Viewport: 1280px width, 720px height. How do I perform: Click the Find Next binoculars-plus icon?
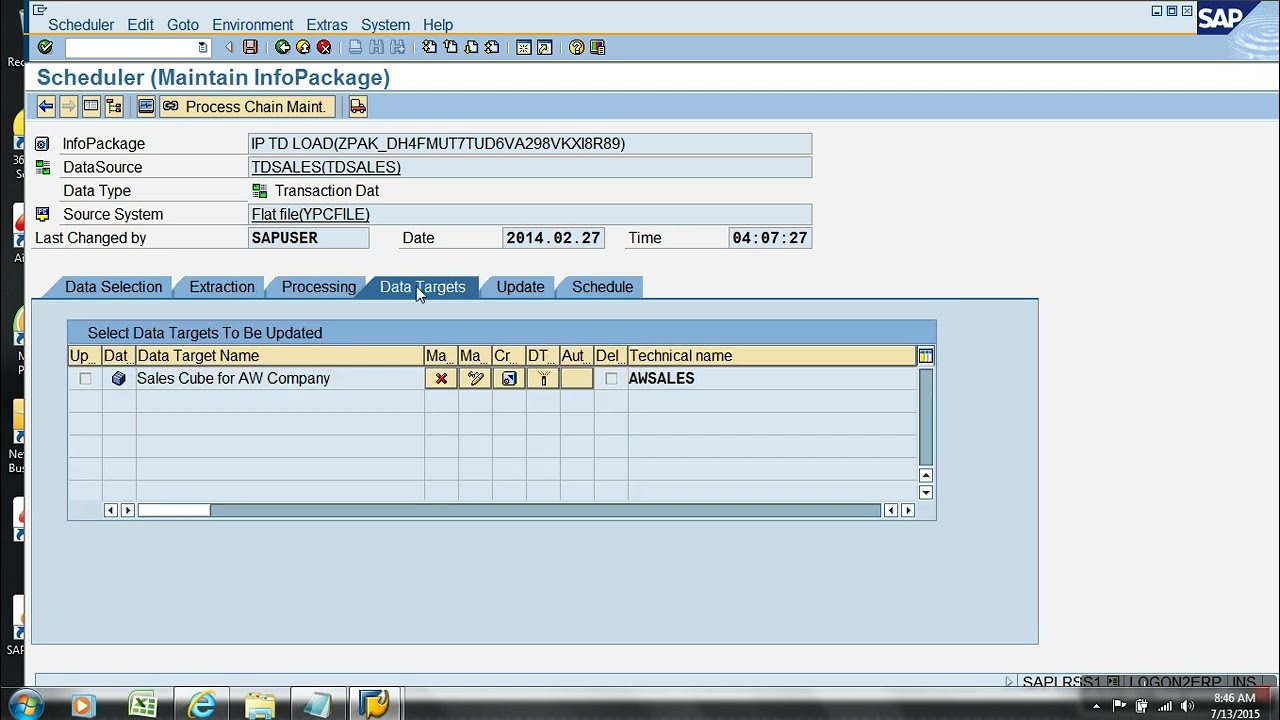tap(397, 47)
